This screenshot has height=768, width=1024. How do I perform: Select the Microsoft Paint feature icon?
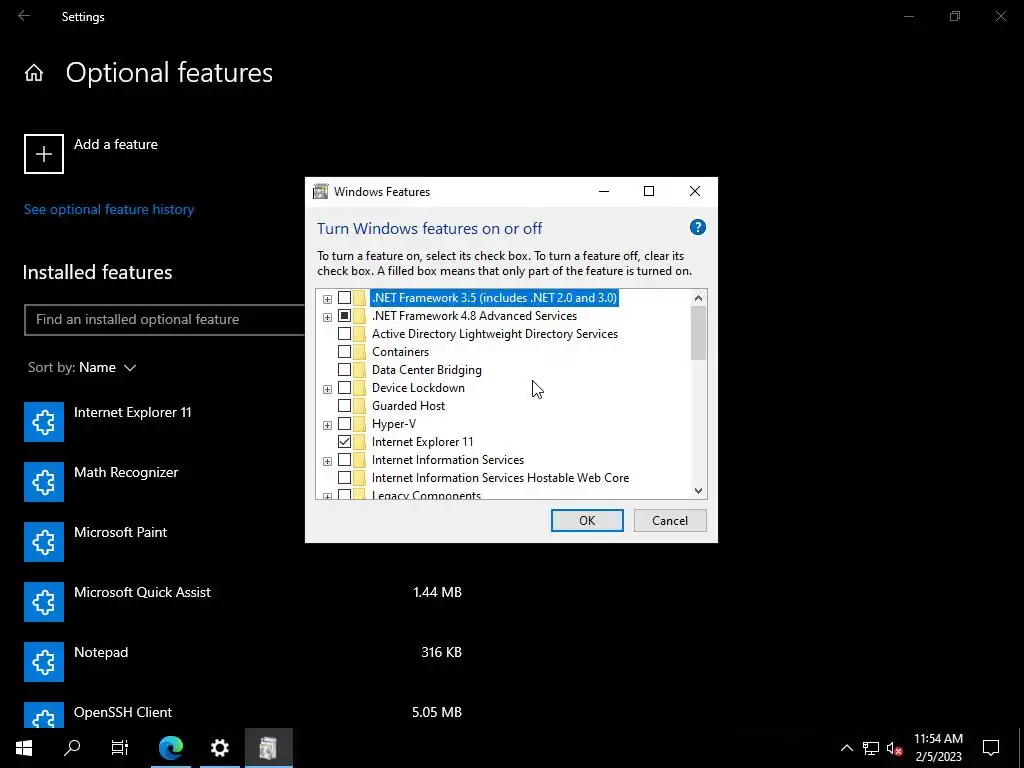click(44, 542)
